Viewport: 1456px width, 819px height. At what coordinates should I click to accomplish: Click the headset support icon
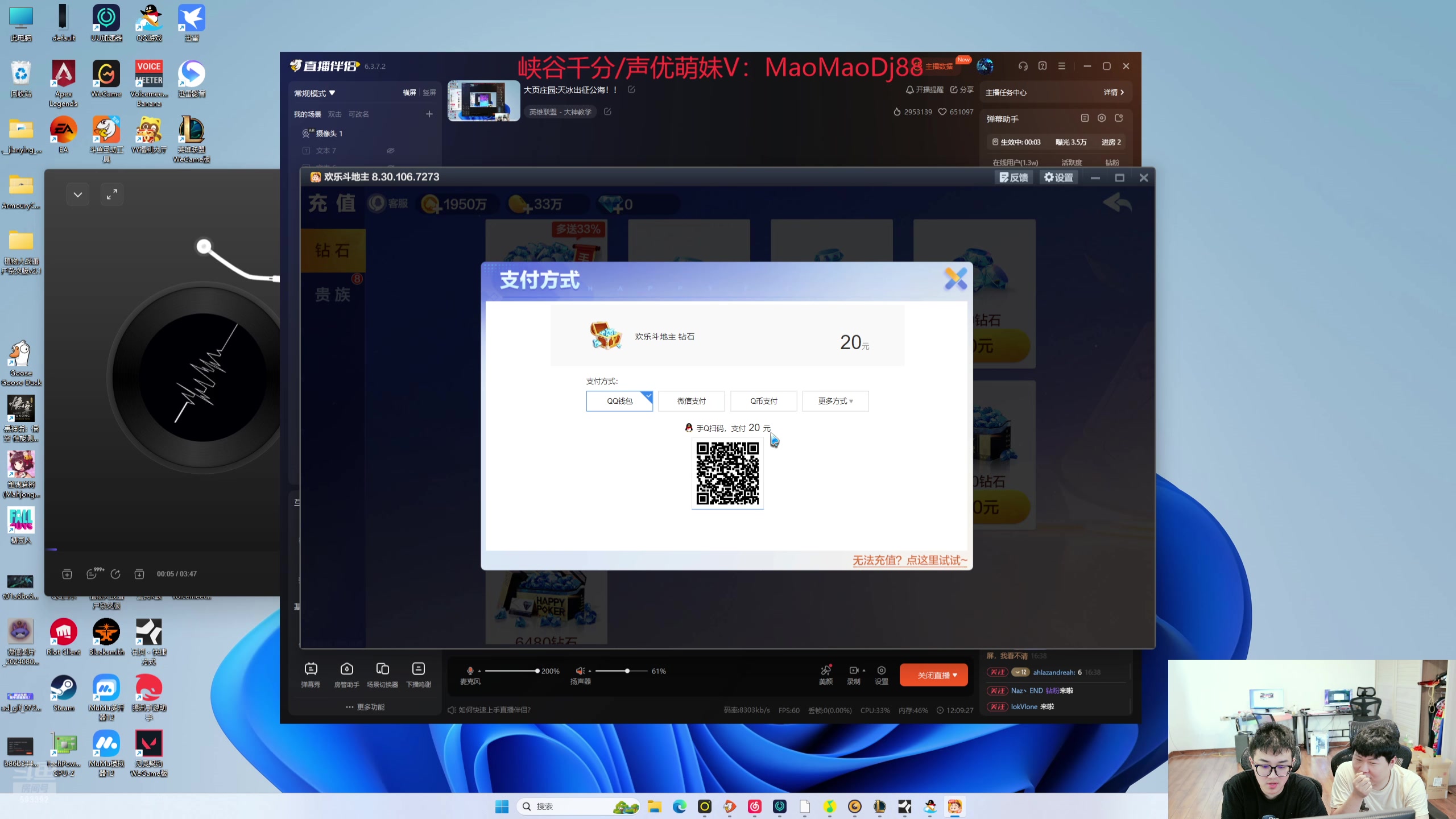click(x=1023, y=66)
